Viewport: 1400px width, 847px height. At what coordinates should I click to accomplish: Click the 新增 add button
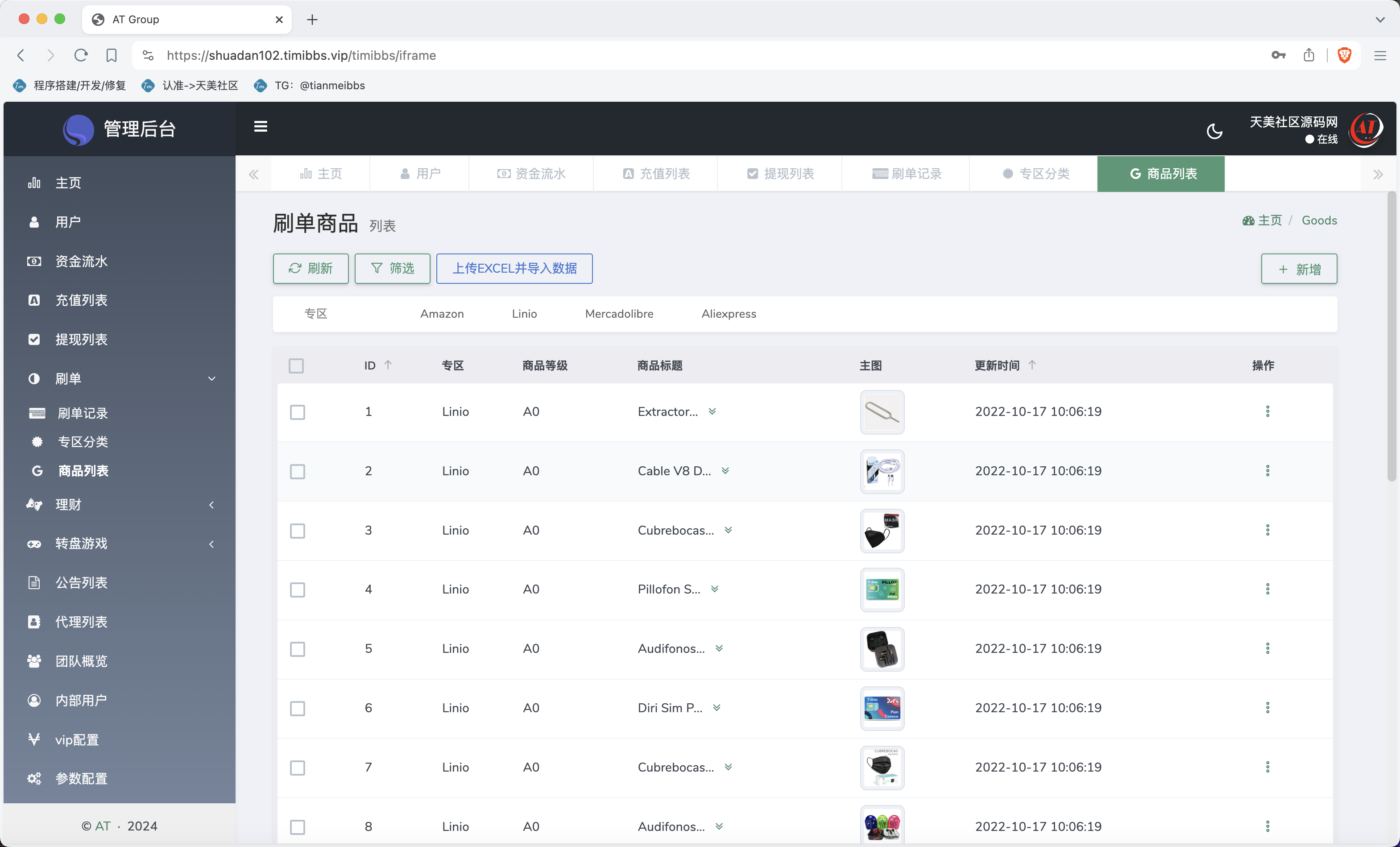coord(1299,269)
